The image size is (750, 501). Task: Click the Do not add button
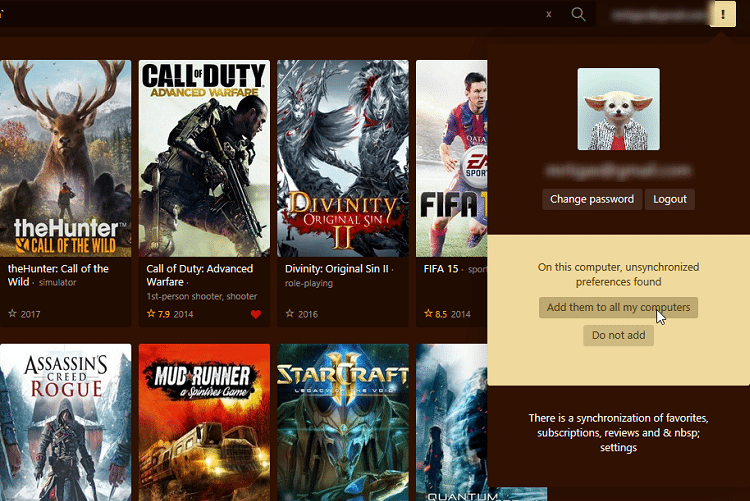(618, 335)
